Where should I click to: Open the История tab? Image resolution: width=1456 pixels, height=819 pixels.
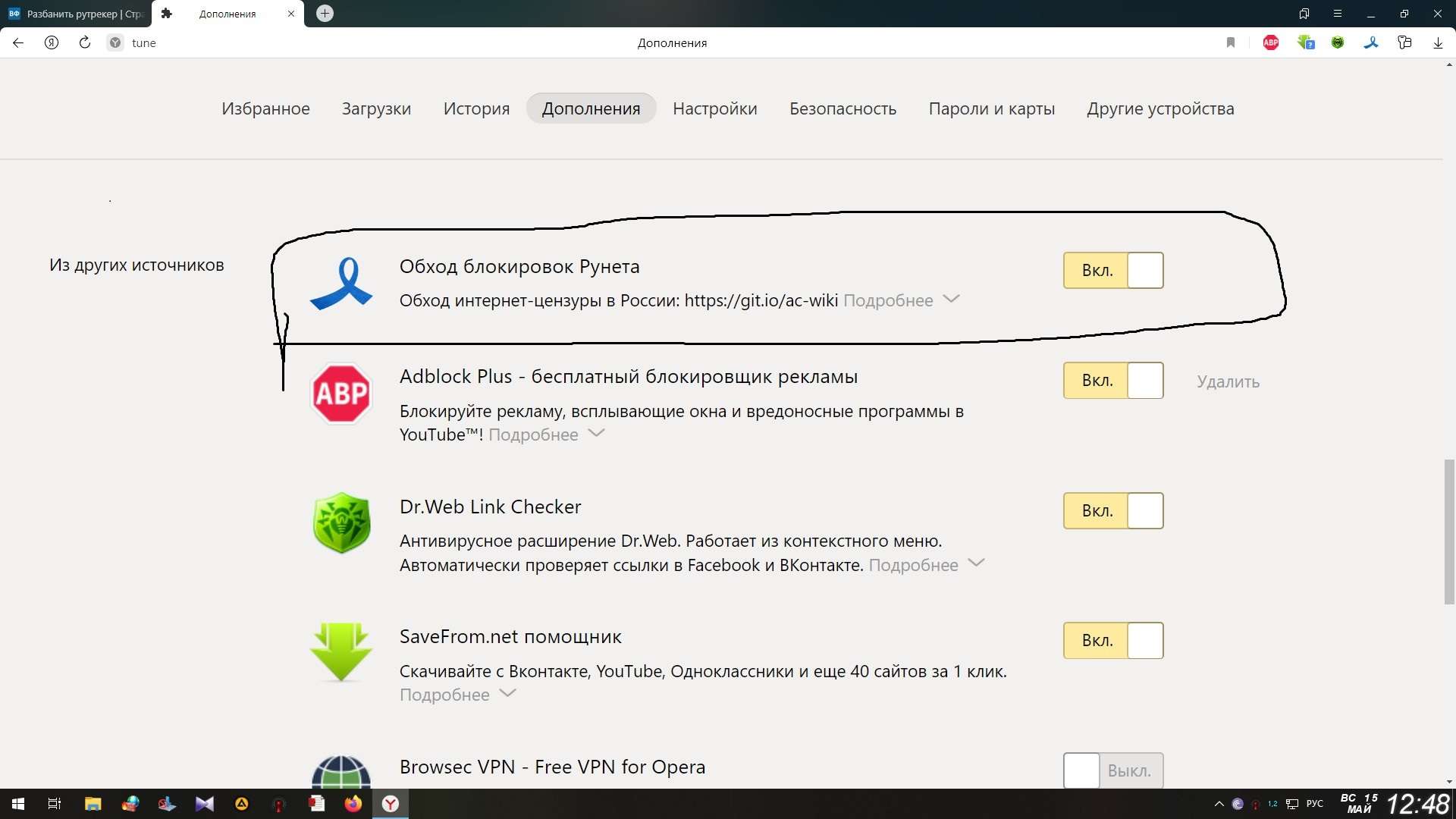[x=476, y=108]
